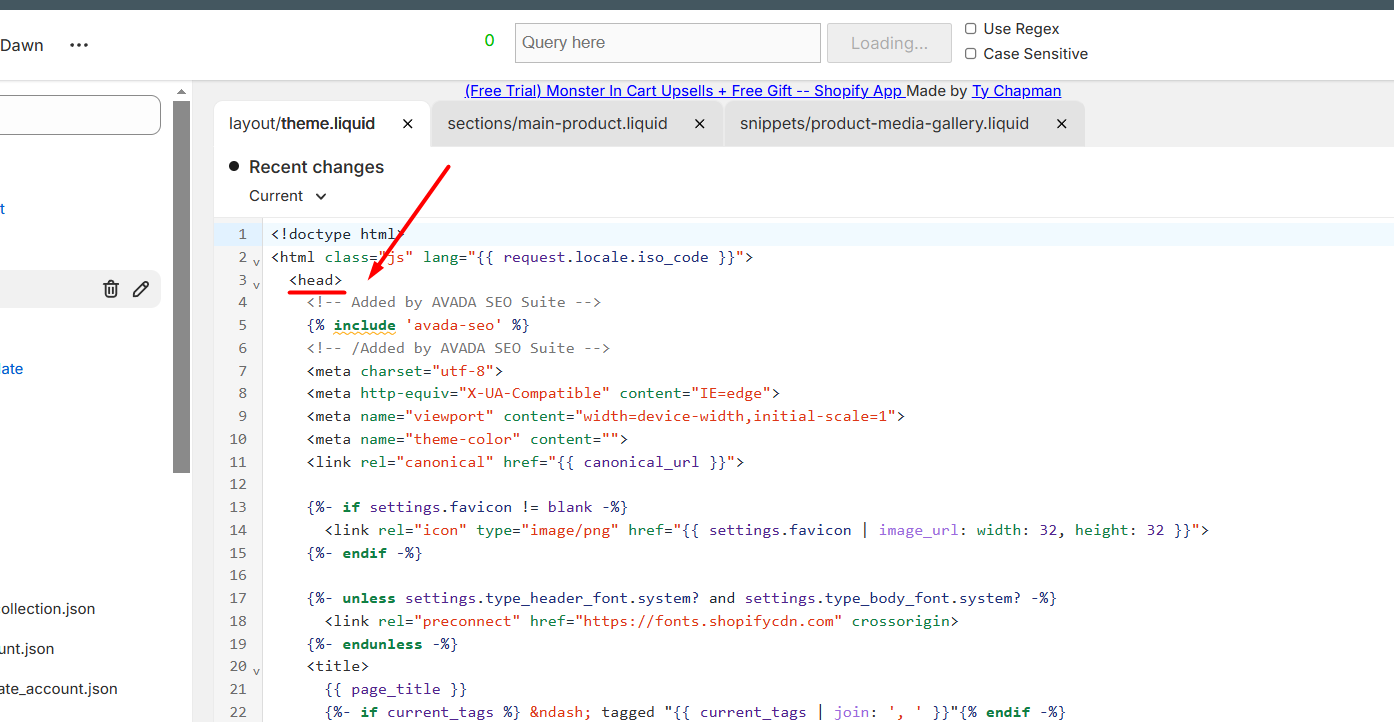Click the endif line 15
Viewport: 1394px width, 722px height.
pyautogui.click(x=364, y=553)
